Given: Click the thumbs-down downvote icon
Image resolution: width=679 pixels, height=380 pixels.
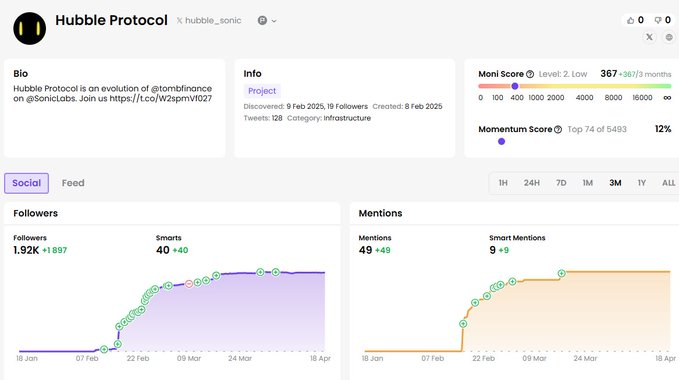Looking at the screenshot, I should point(658,20).
